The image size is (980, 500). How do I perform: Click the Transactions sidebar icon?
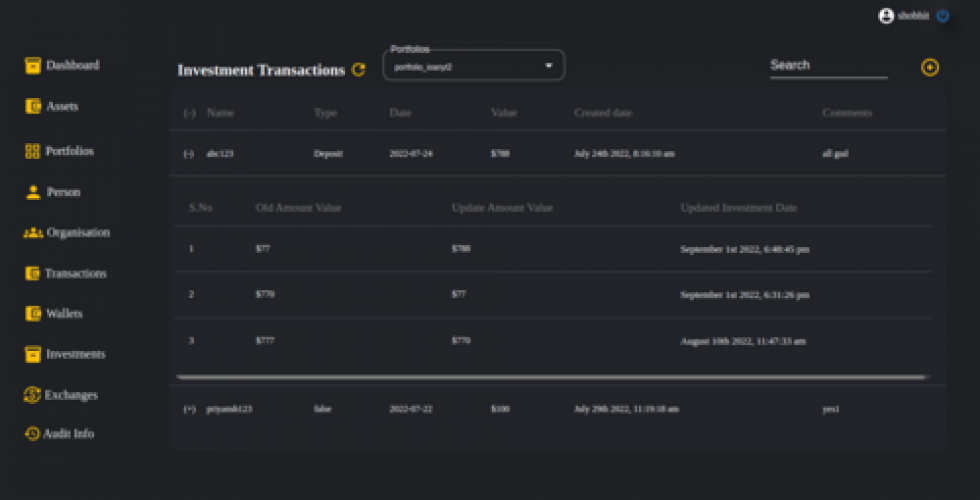tap(32, 273)
